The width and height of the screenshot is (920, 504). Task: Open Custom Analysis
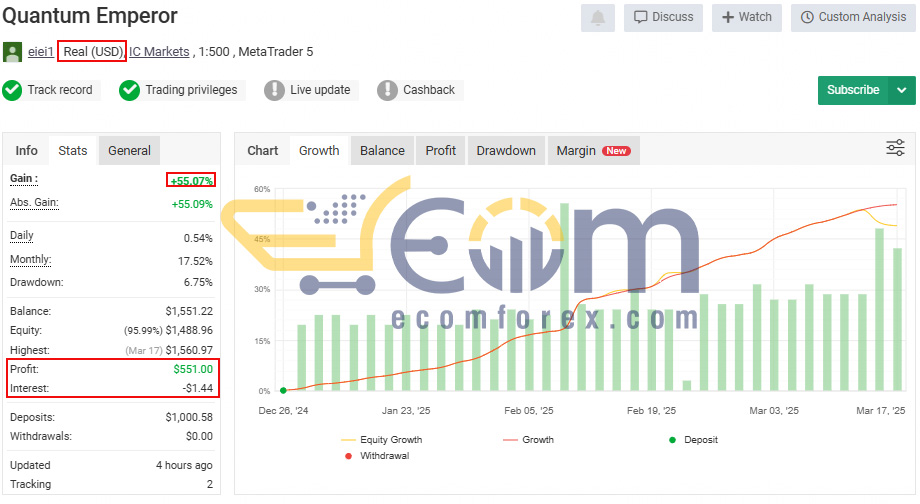[x=853, y=18]
